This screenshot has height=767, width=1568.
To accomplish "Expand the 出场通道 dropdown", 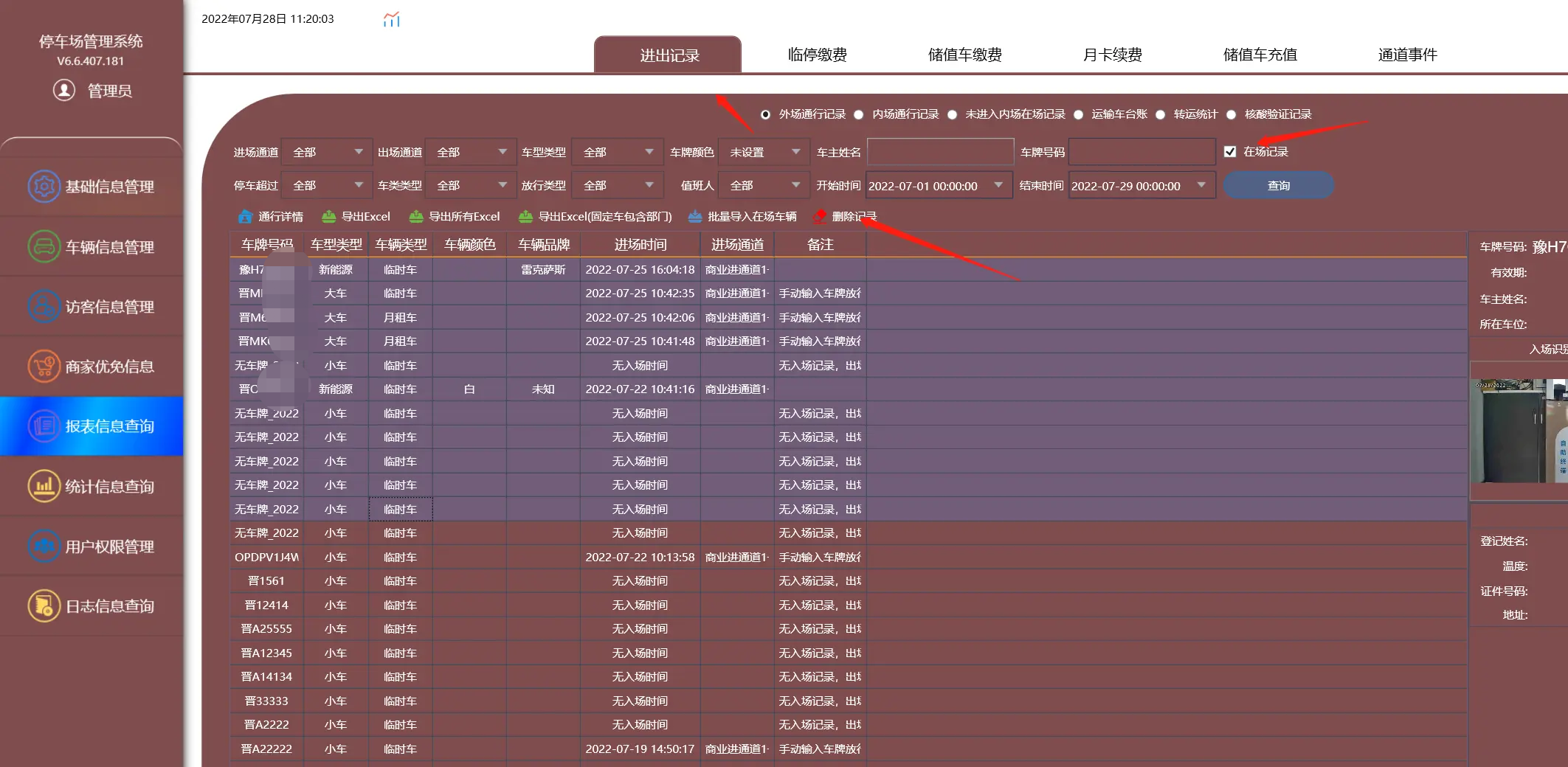I will tap(471, 152).
